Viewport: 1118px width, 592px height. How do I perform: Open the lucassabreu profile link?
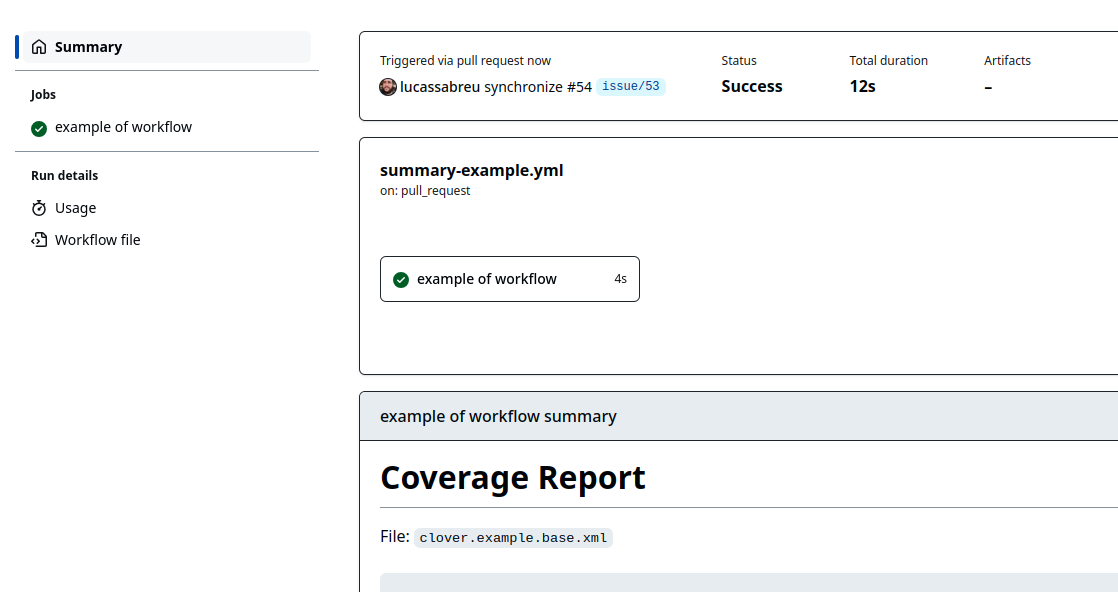point(440,87)
